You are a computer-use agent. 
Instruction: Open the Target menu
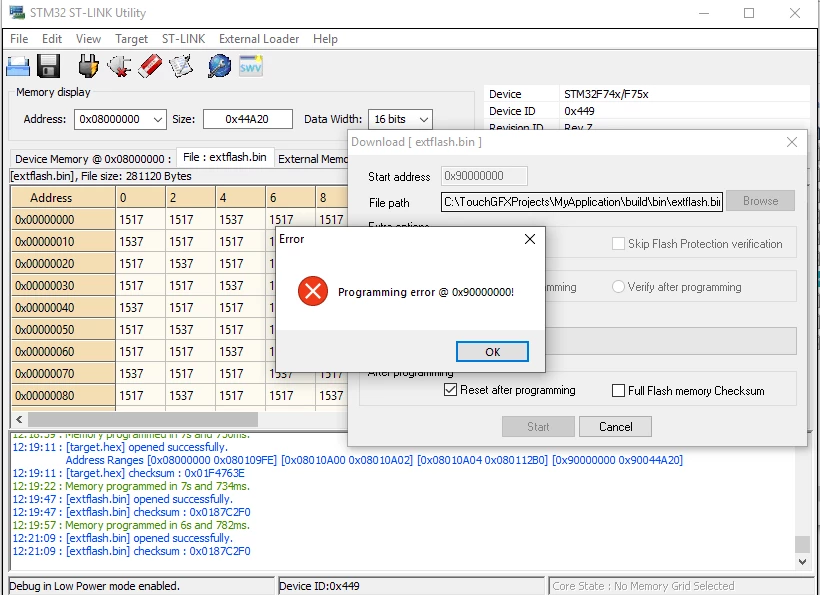tap(131, 39)
